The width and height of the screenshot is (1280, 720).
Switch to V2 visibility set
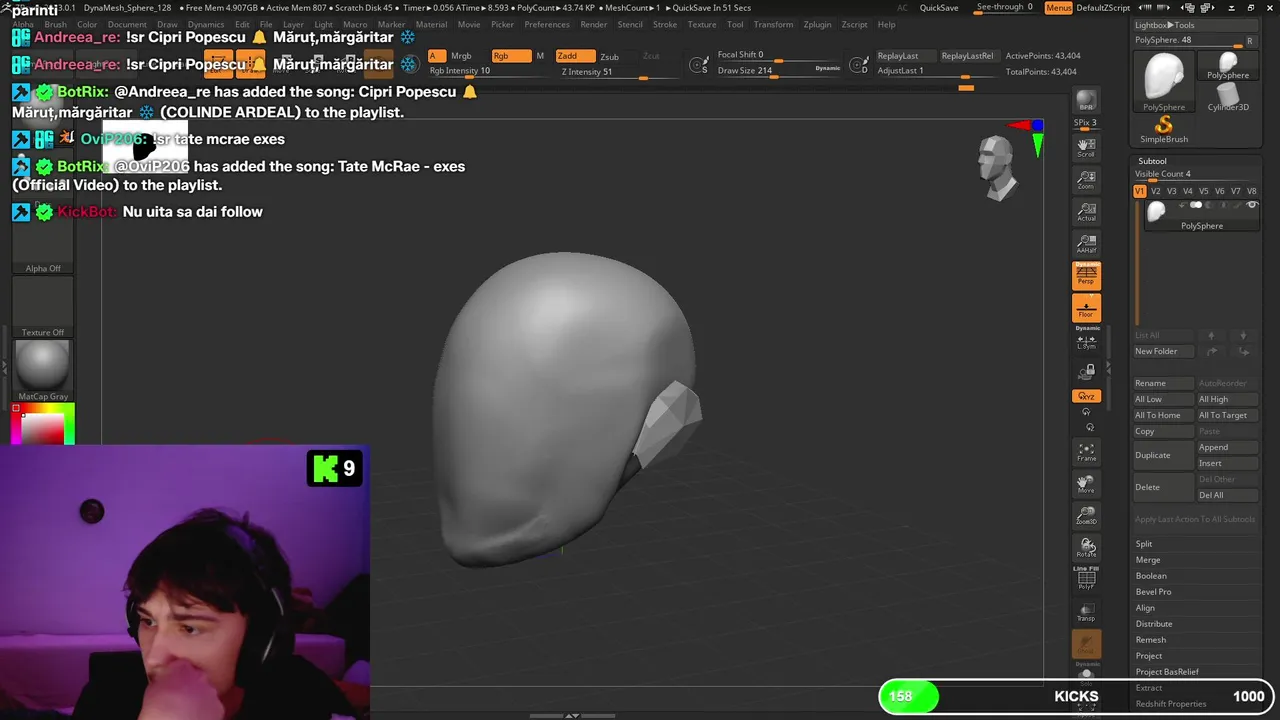(1156, 191)
